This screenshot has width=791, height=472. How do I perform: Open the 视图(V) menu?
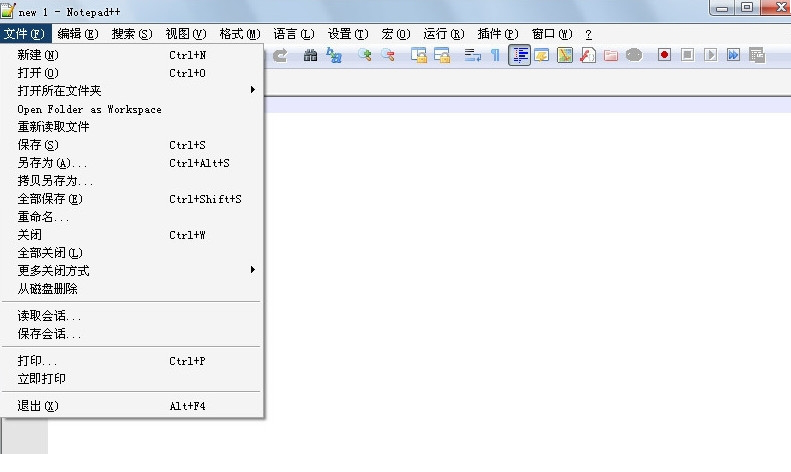186,34
